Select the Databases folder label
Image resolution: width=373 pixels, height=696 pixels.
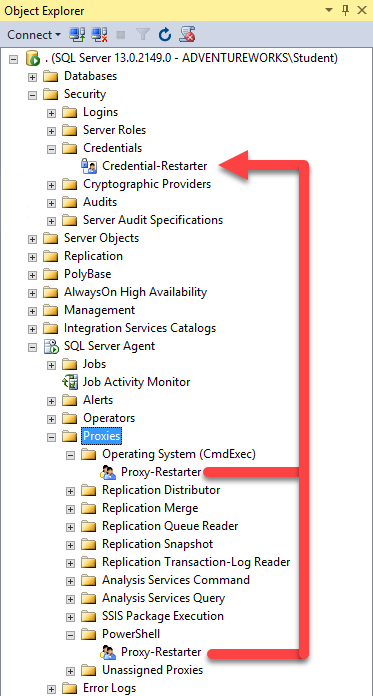coord(91,76)
